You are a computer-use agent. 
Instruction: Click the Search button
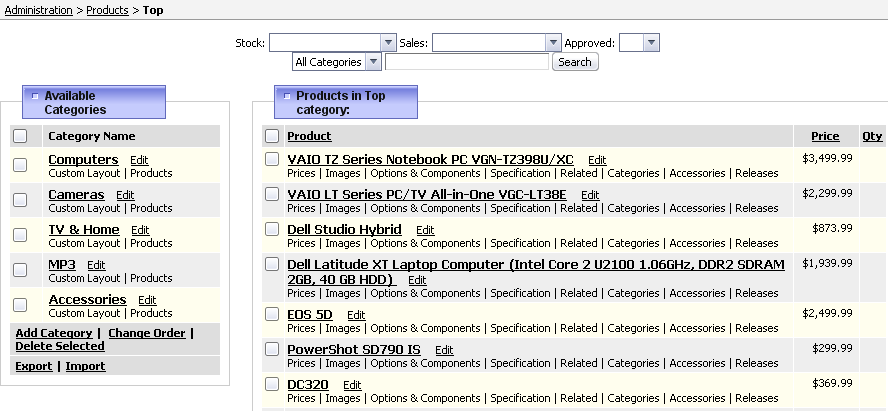pyautogui.click(x=575, y=62)
